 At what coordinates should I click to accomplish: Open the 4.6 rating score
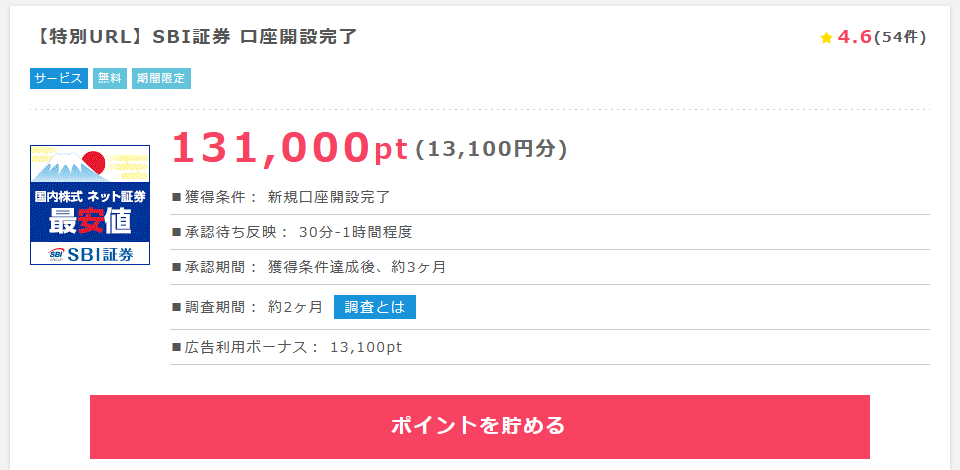pos(854,37)
